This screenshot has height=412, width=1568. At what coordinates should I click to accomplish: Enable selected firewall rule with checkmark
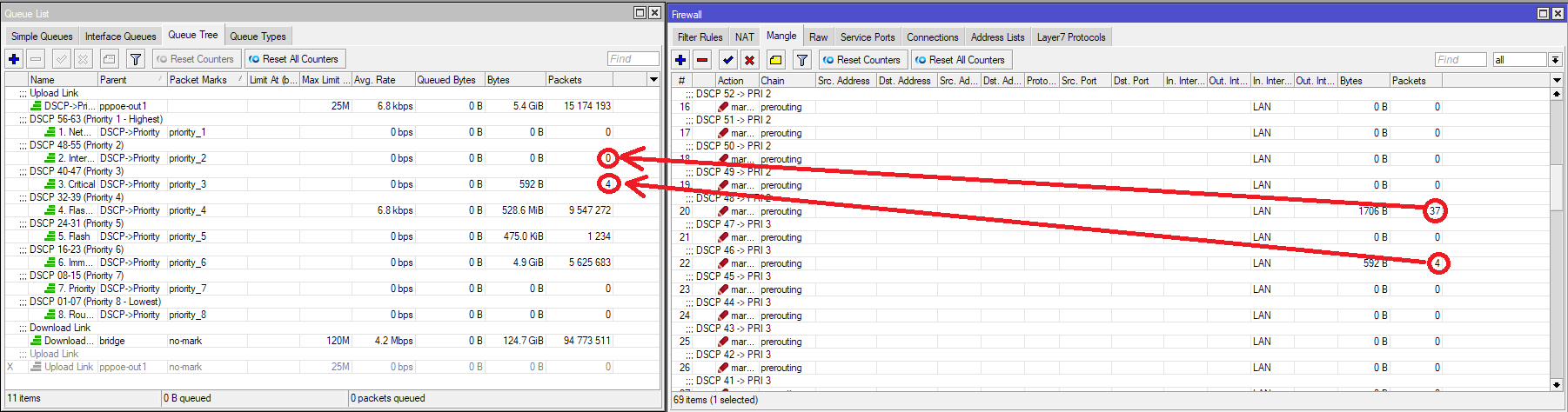pyautogui.click(x=727, y=60)
